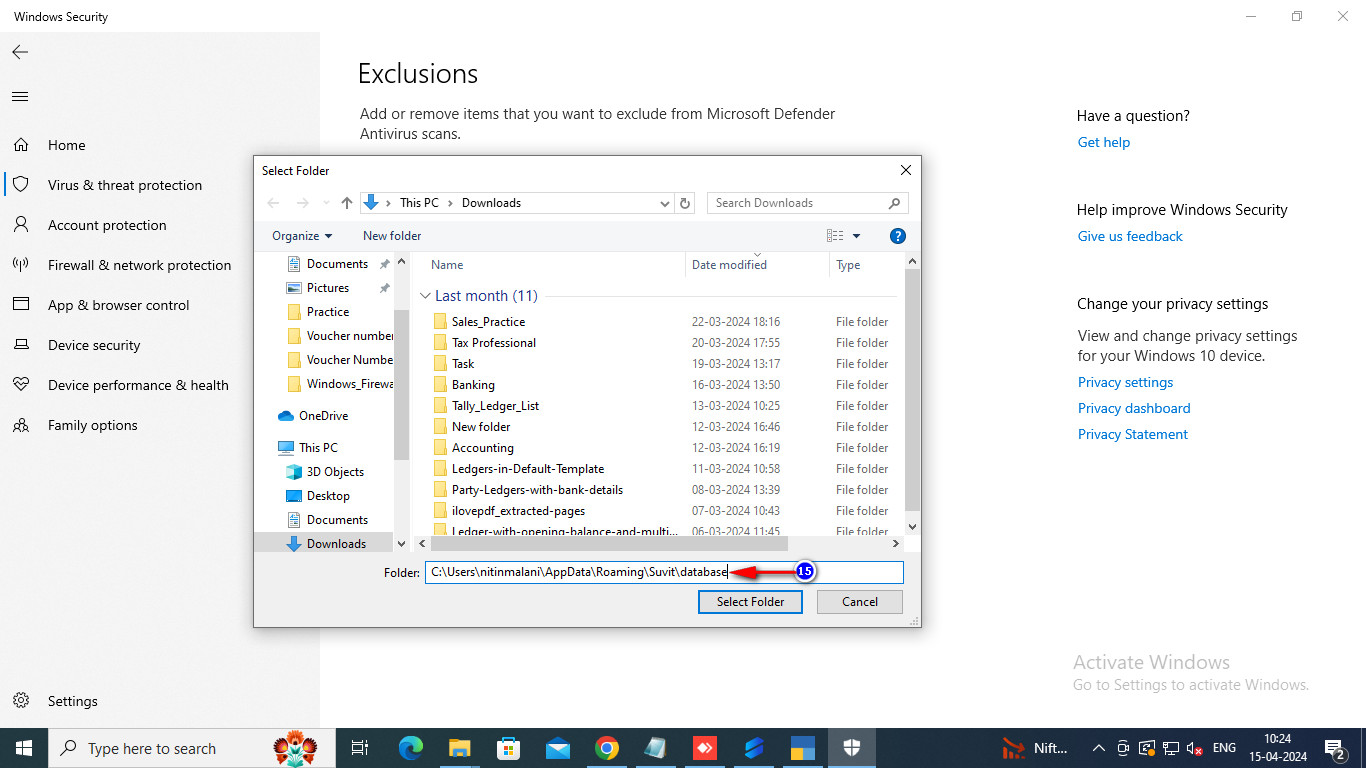Select Pictures in navigation tree
1366x768 pixels.
click(327, 288)
